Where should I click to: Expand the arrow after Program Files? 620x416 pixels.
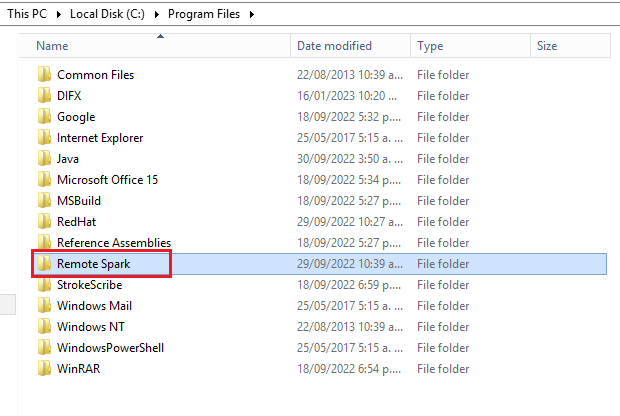(252, 15)
